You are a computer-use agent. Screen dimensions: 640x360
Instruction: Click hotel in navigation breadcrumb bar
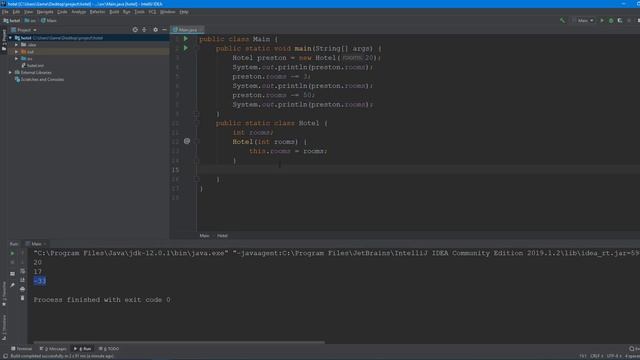pyautogui.click(x=12, y=20)
